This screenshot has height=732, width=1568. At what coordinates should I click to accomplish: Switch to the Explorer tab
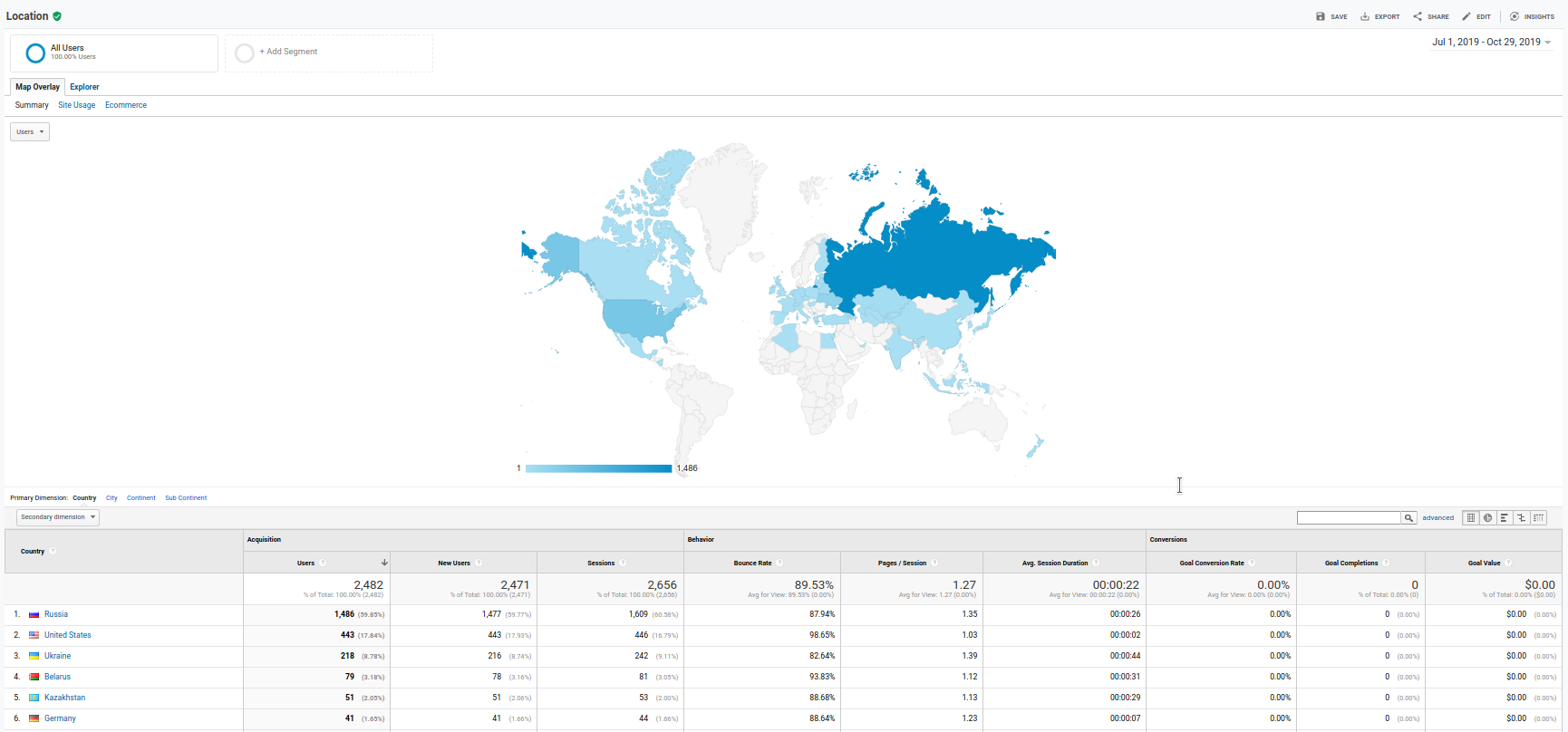pyautogui.click(x=84, y=87)
